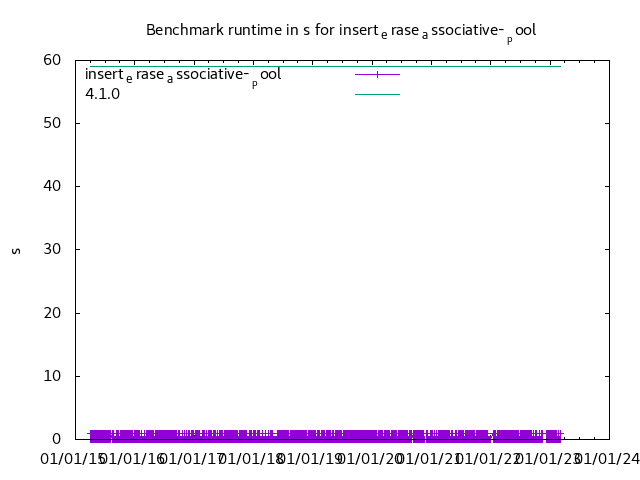Click the 01/01/16 x-axis date label
The width and height of the screenshot is (640, 480).
coord(133,459)
